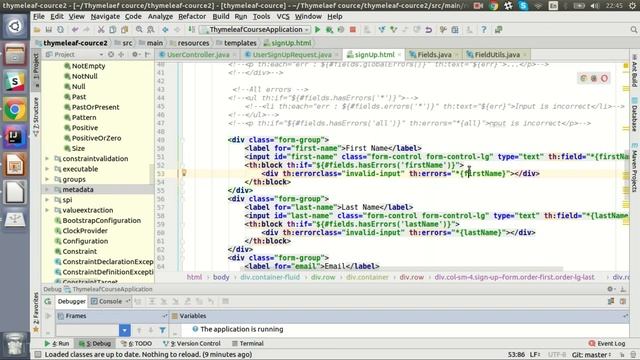Click the templates breadcrumb in navigation bar
The width and height of the screenshot is (640, 360).
pos(237,43)
